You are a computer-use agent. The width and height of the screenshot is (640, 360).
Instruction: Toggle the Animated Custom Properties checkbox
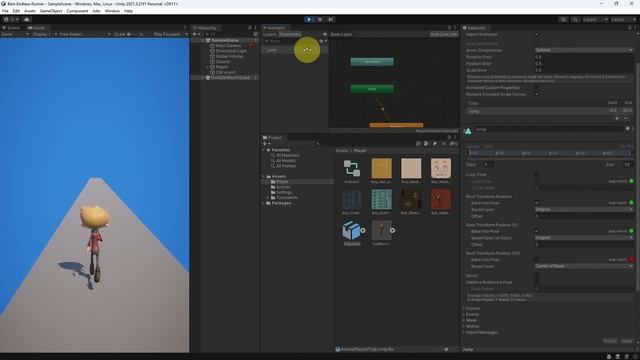click(x=537, y=87)
